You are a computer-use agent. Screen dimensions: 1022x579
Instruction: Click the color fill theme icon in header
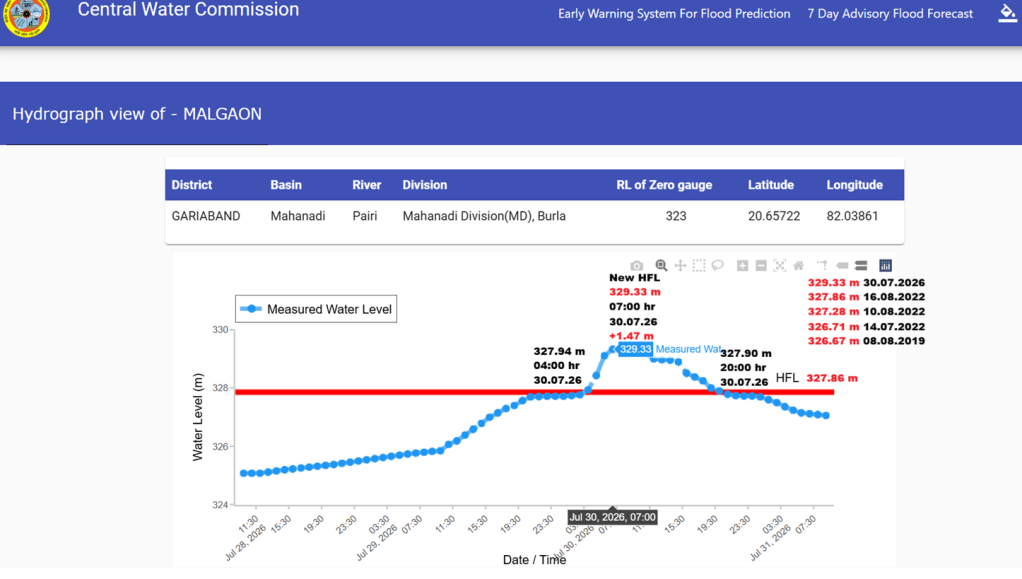point(1007,13)
